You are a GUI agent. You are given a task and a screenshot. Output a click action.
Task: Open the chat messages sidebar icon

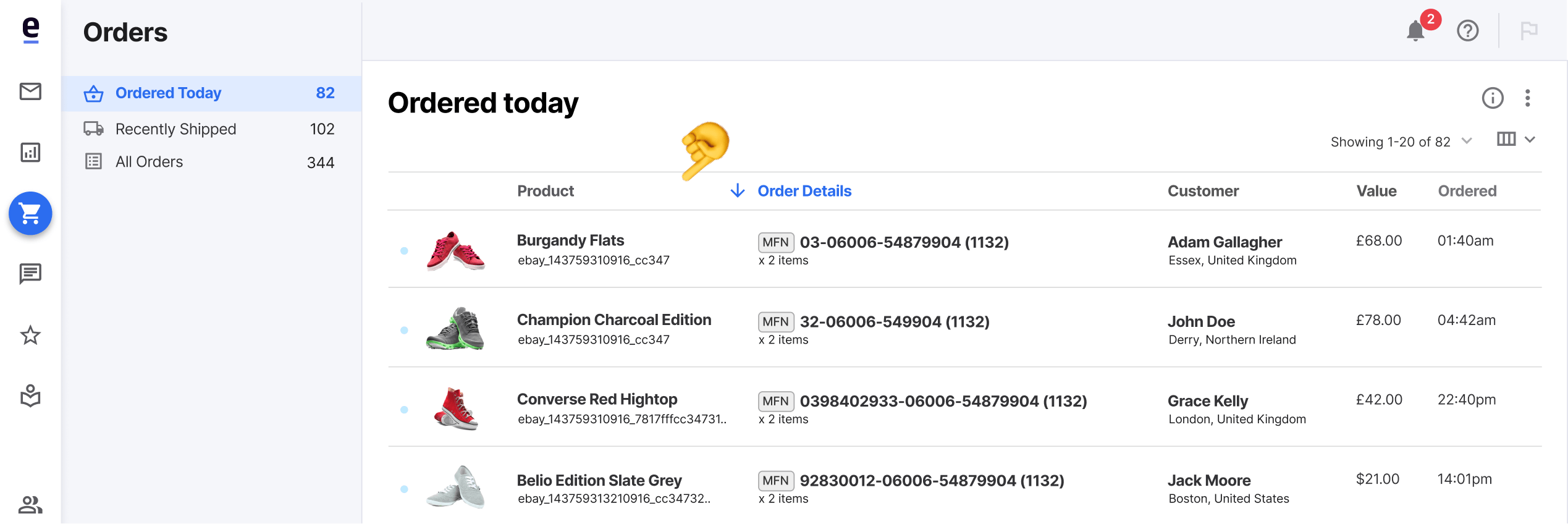[x=30, y=274]
